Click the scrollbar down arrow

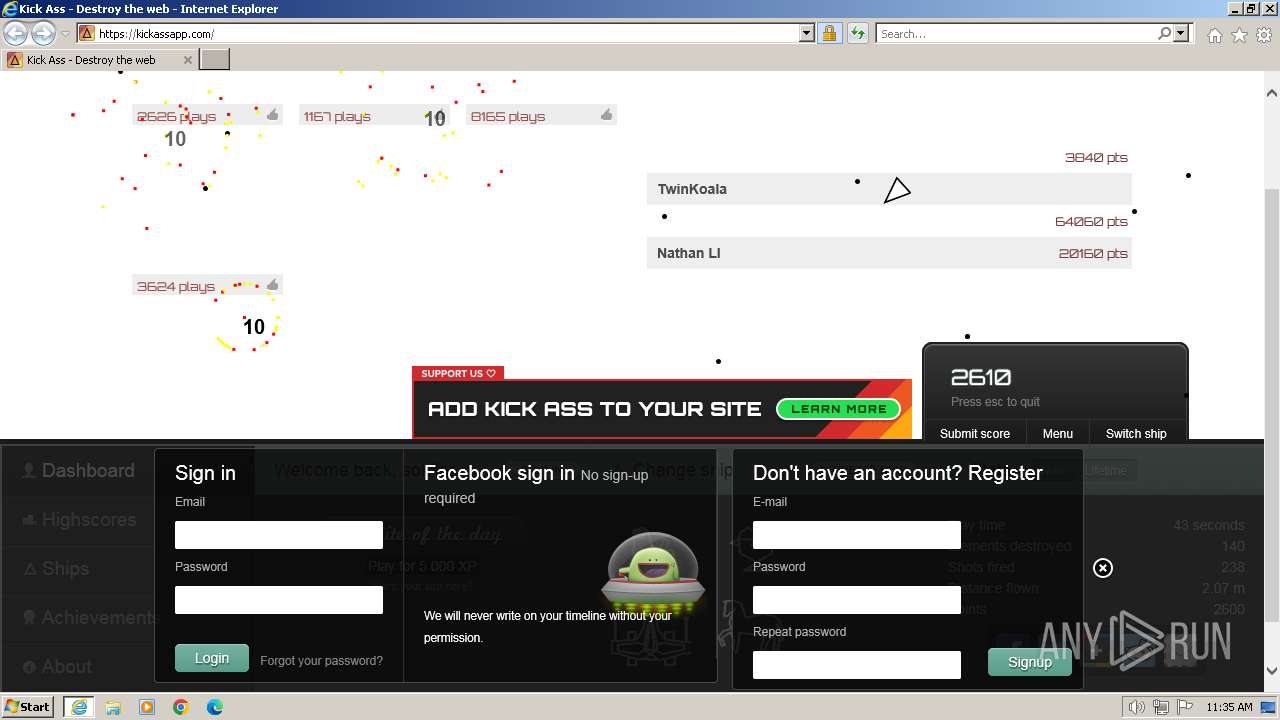tap(1272, 671)
